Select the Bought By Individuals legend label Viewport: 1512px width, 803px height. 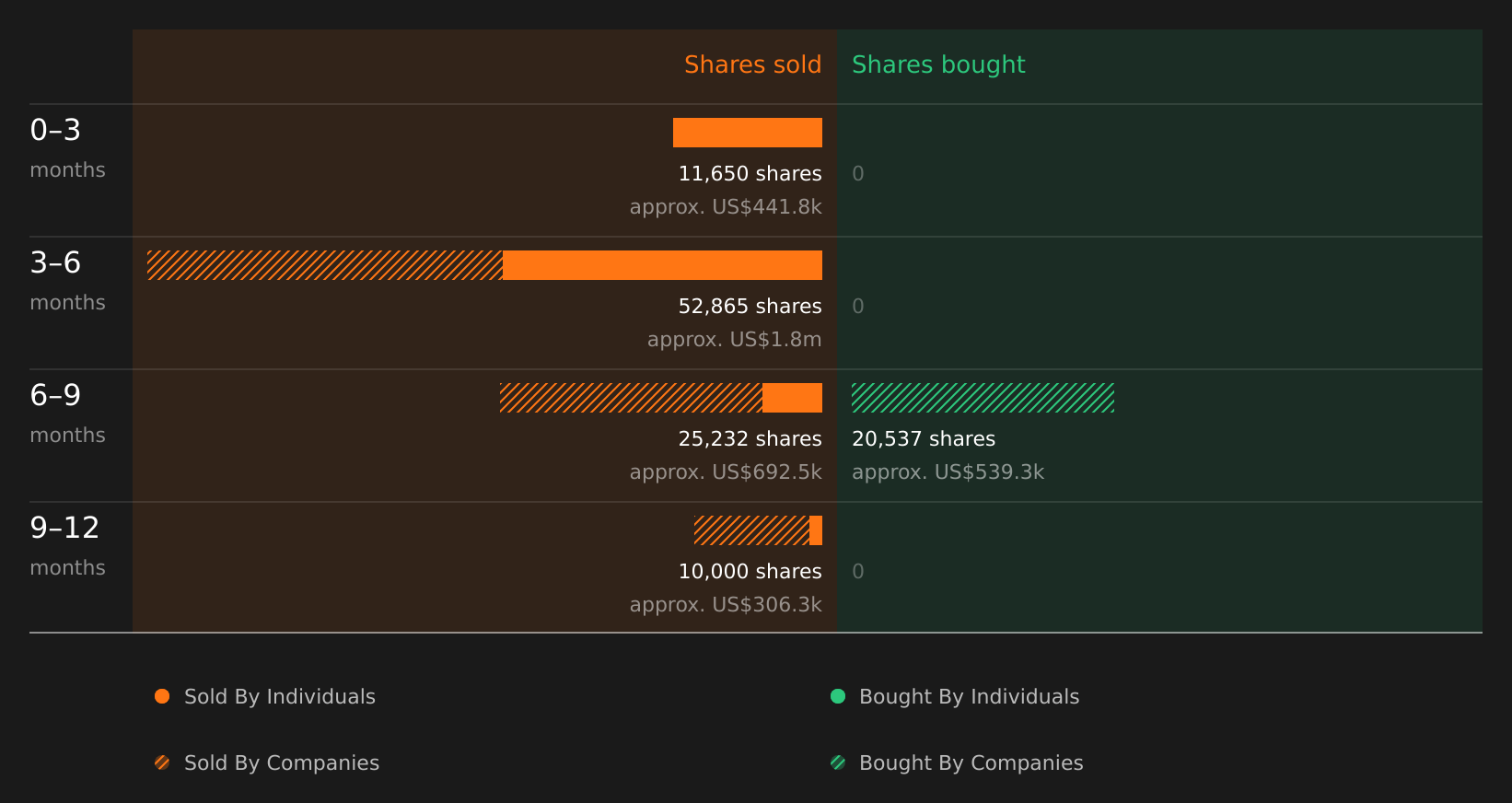point(969,697)
